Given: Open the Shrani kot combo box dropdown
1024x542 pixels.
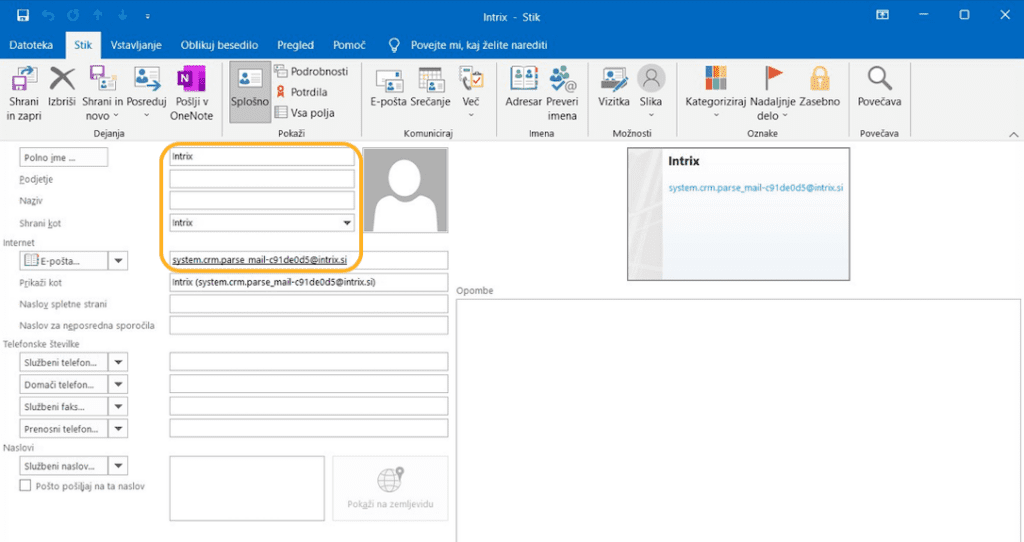Looking at the screenshot, I should coord(347,223).
